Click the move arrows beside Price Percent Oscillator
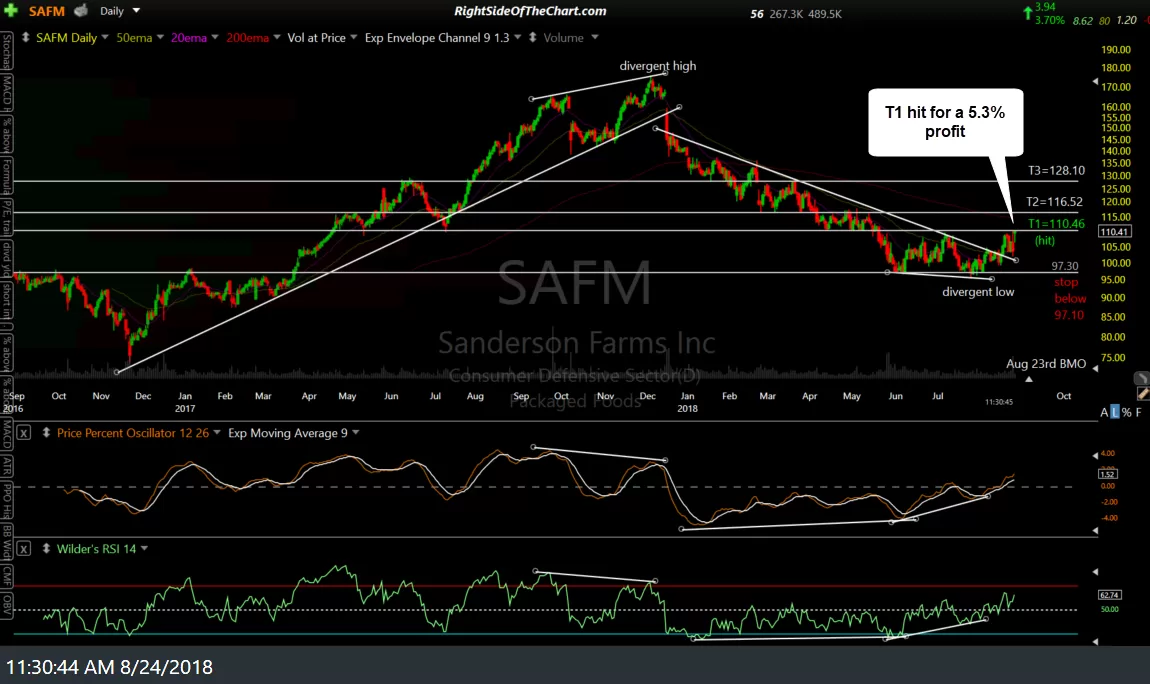Screen dimensions: 1150x684 point(46,433)
